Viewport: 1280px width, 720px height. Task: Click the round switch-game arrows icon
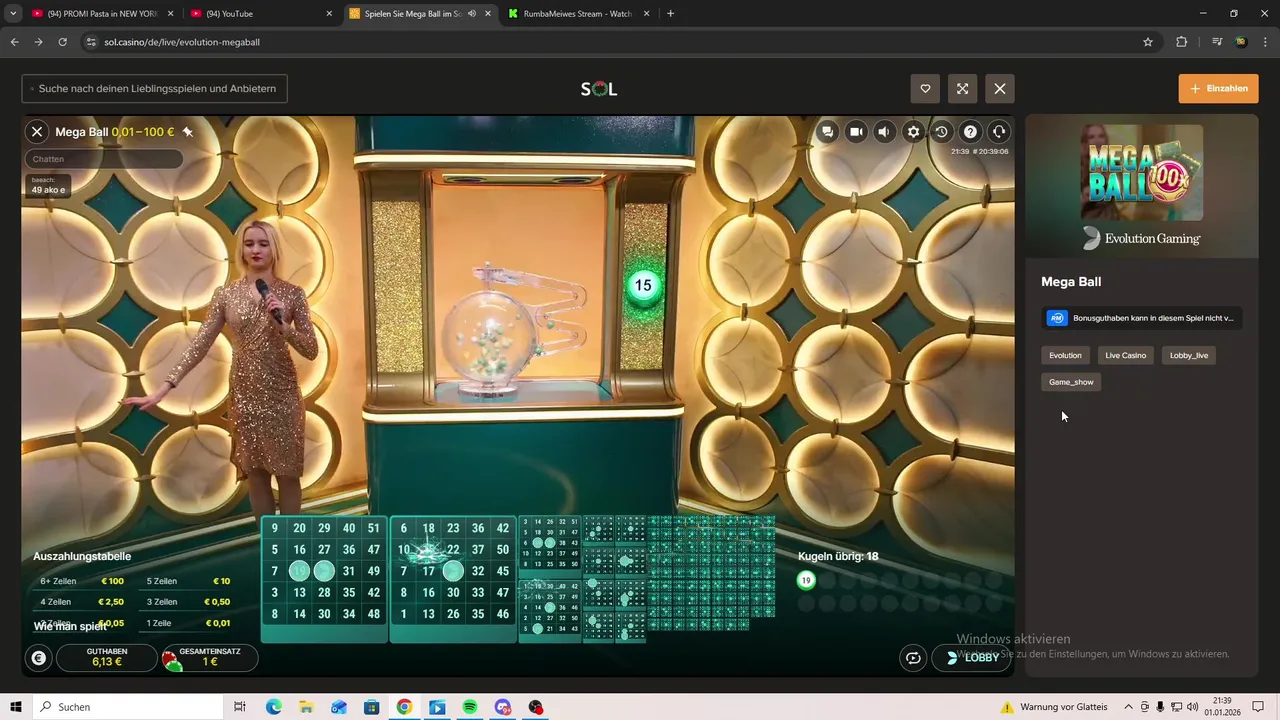coord(913,658)
